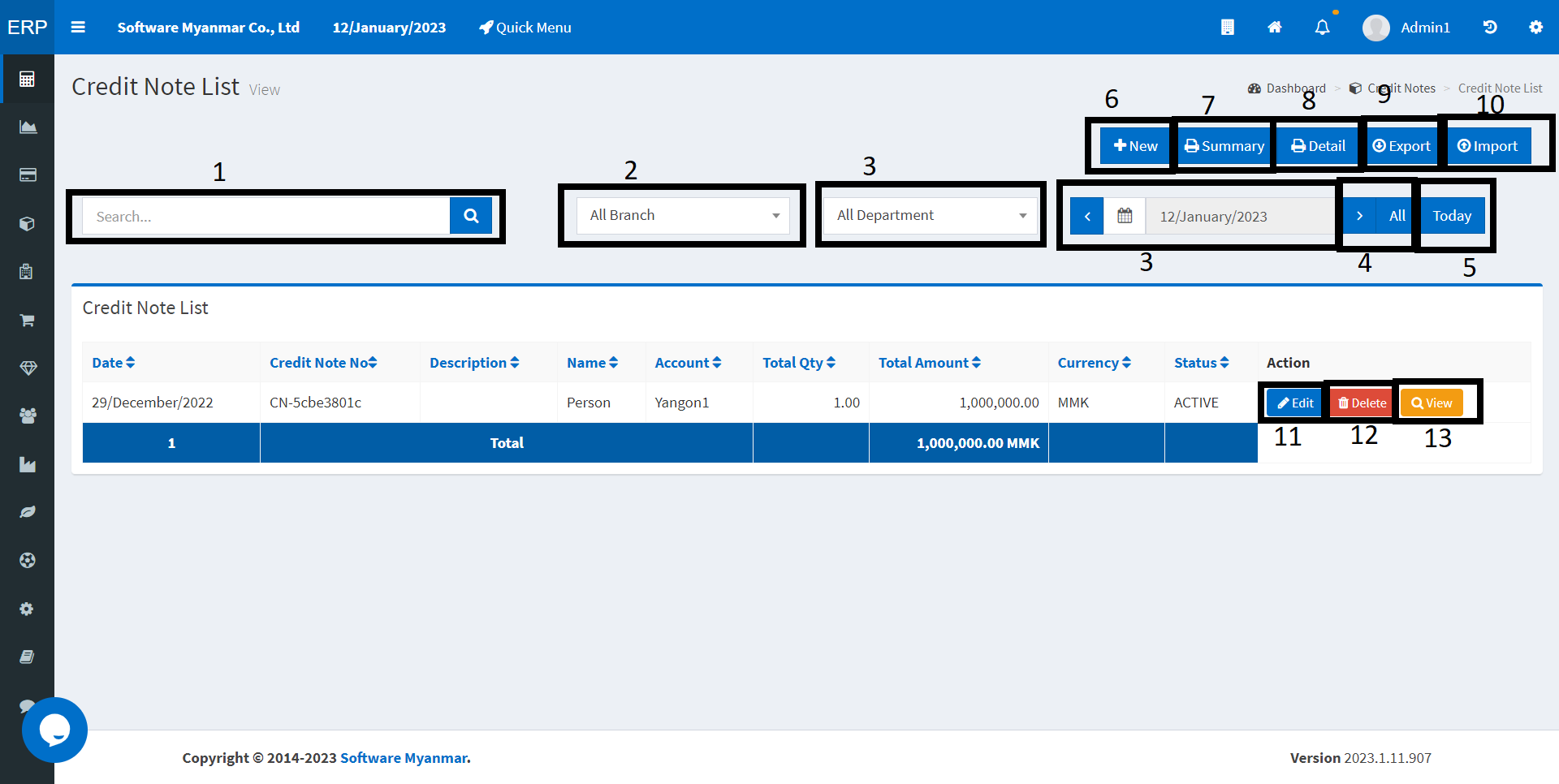The image size is (1559, 784).
Task: Sort by Status column
Action: coord(1202,363)
